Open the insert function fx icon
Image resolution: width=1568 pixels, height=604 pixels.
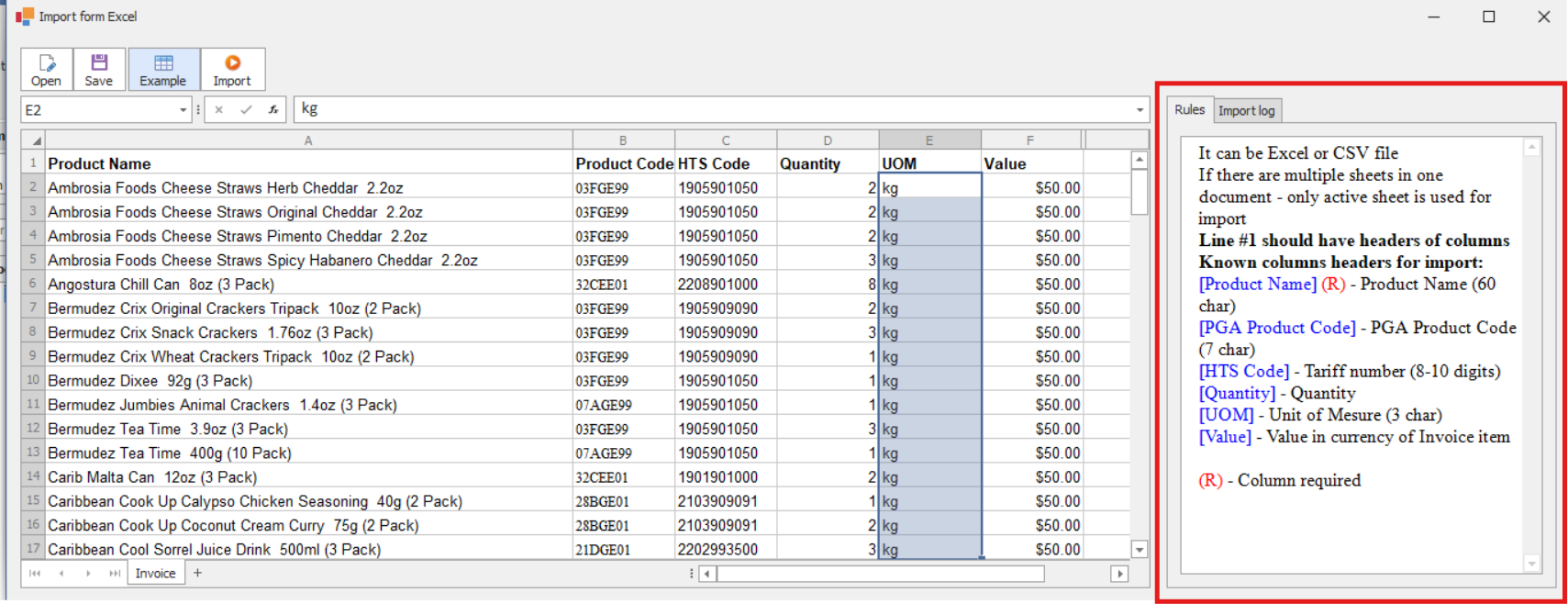(272, 109)
